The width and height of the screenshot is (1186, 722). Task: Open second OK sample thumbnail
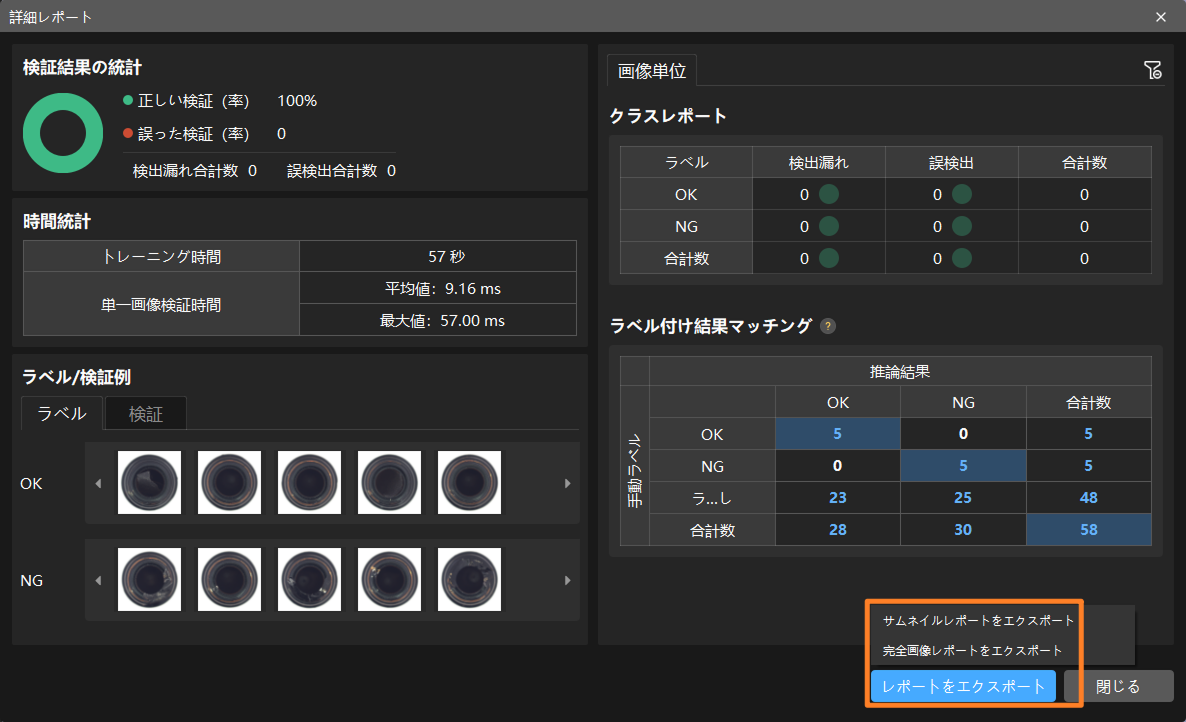click(x=229, y=482)
